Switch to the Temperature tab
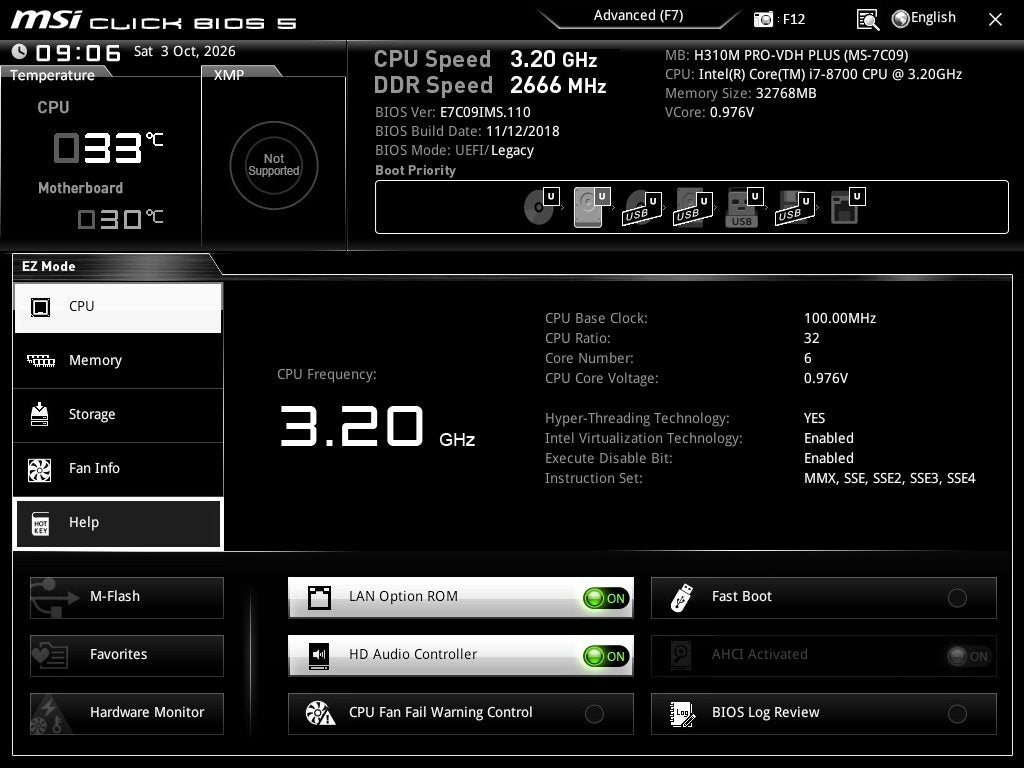Image resolution: width=1024 pixels, height=768 pixels. [x=52, y=74]
